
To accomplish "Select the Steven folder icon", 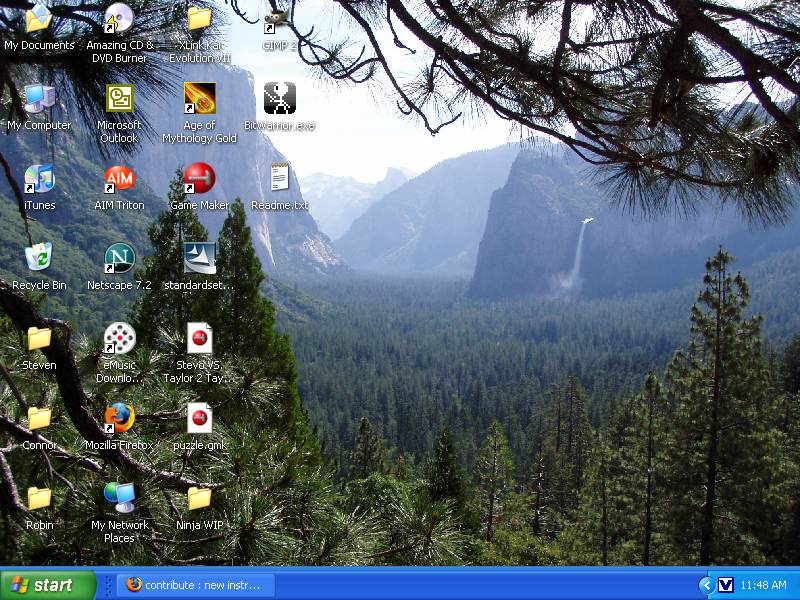I will click(39, 338).
